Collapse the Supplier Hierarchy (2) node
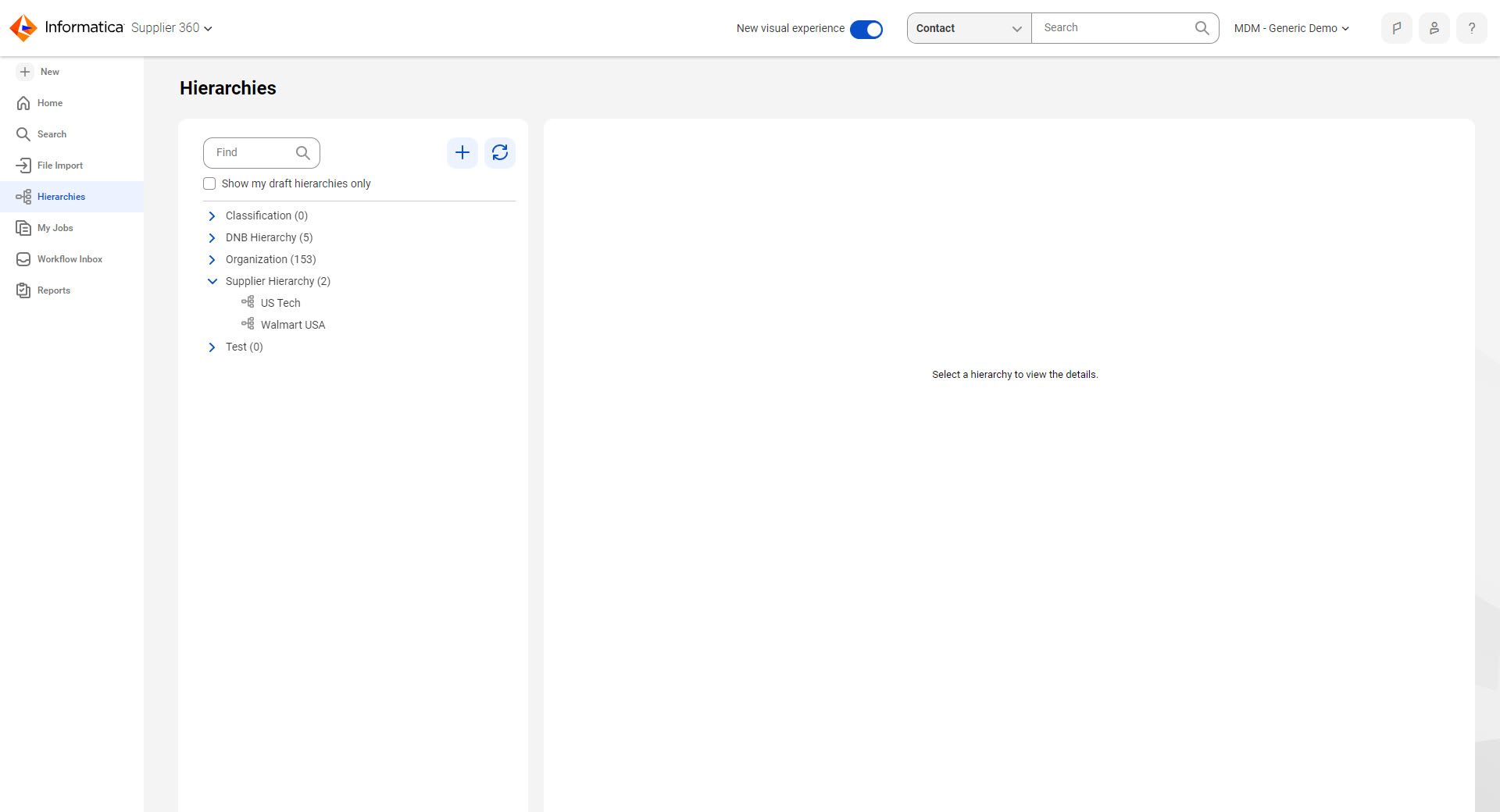Viewport: 1500px width, 812px height. 212,281
